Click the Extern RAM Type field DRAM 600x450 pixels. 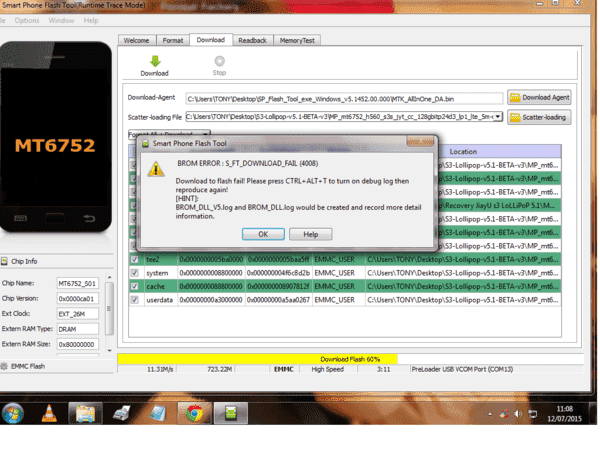click(78, 329)
